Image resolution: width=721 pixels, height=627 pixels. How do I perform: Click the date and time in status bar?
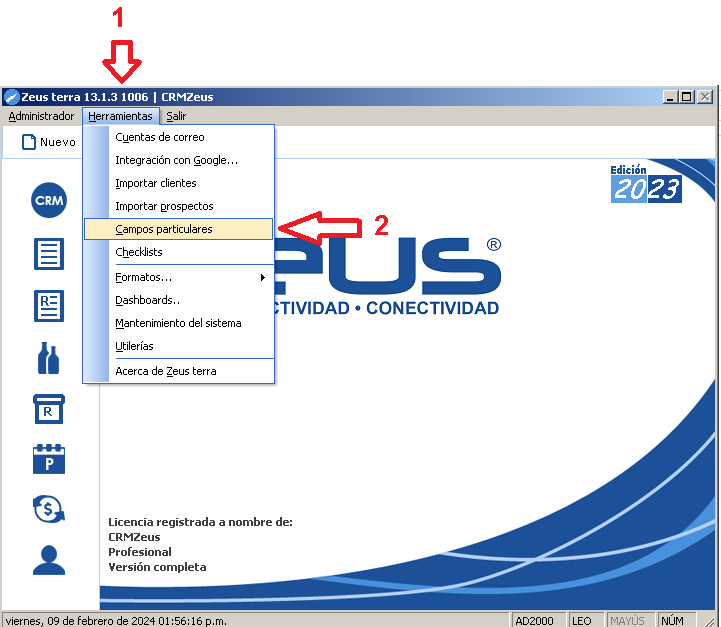pos(116,621)
